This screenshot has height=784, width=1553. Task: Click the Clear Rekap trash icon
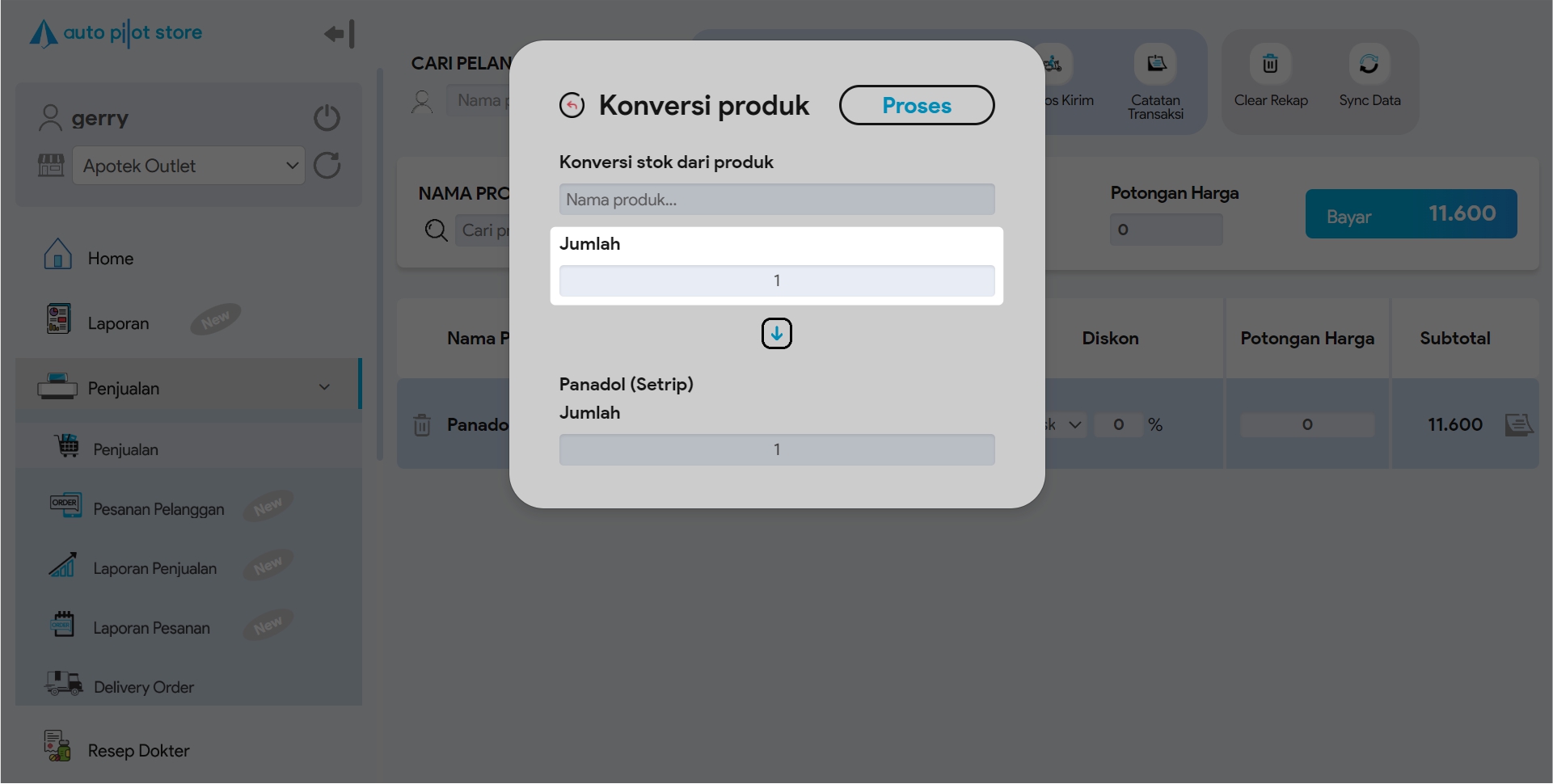[1270, 65]
